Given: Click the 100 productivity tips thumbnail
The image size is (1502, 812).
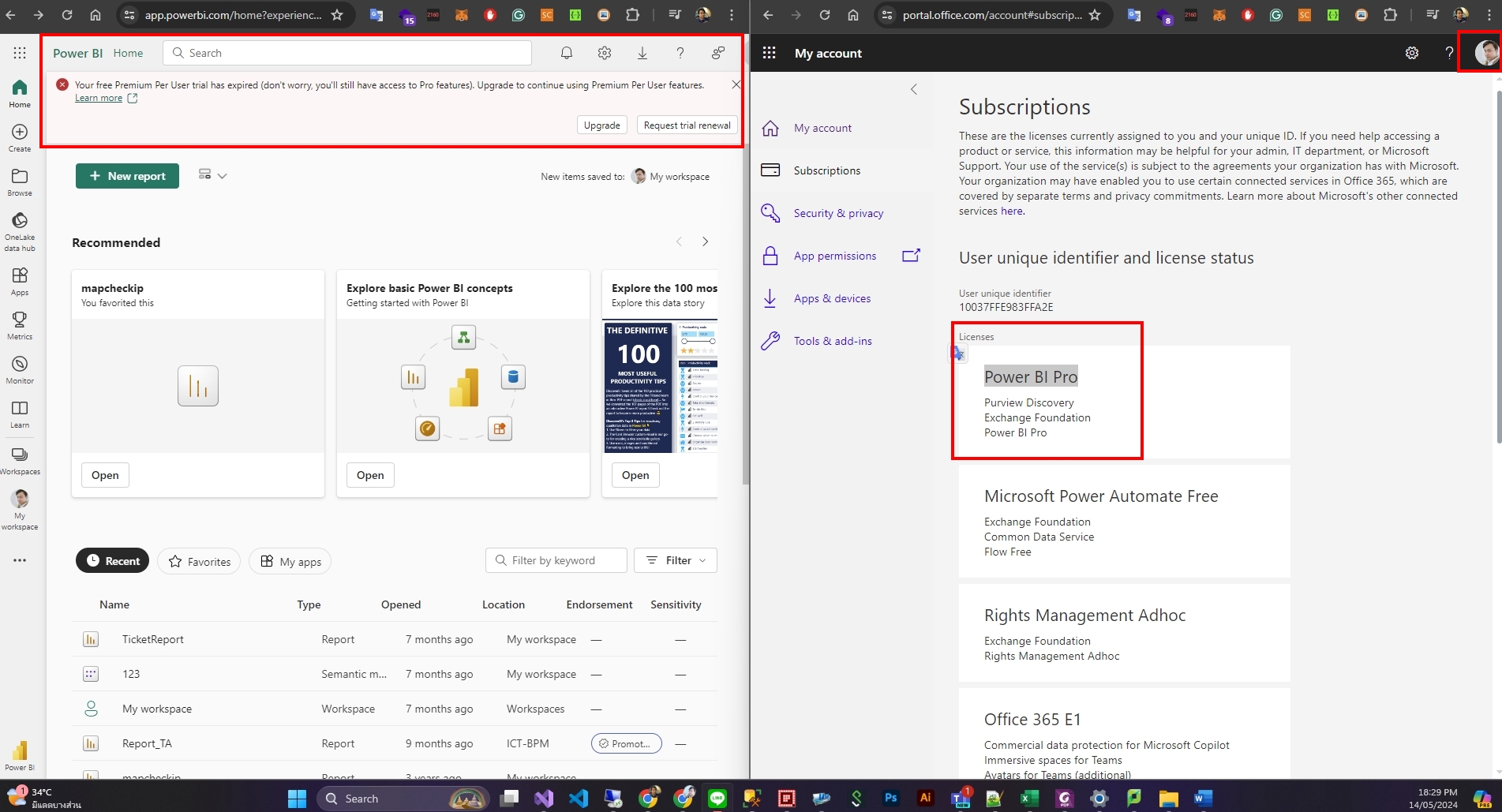Looking at the screenshot, I should pos(661,387).
